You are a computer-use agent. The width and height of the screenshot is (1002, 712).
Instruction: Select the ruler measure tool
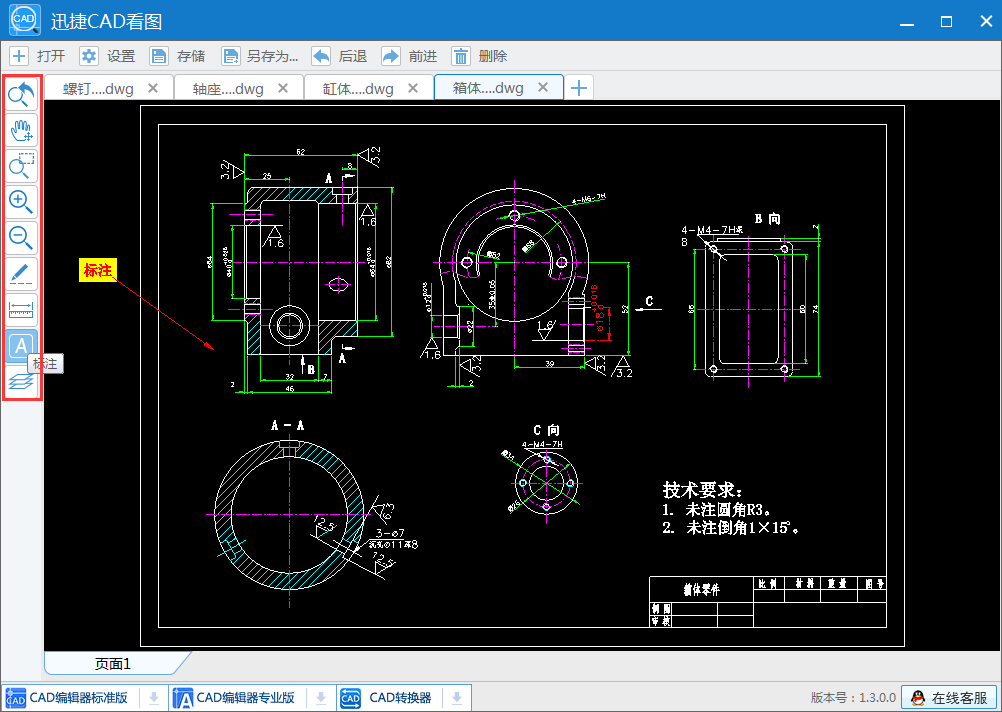pyautogui.click(x=21, y=310)
